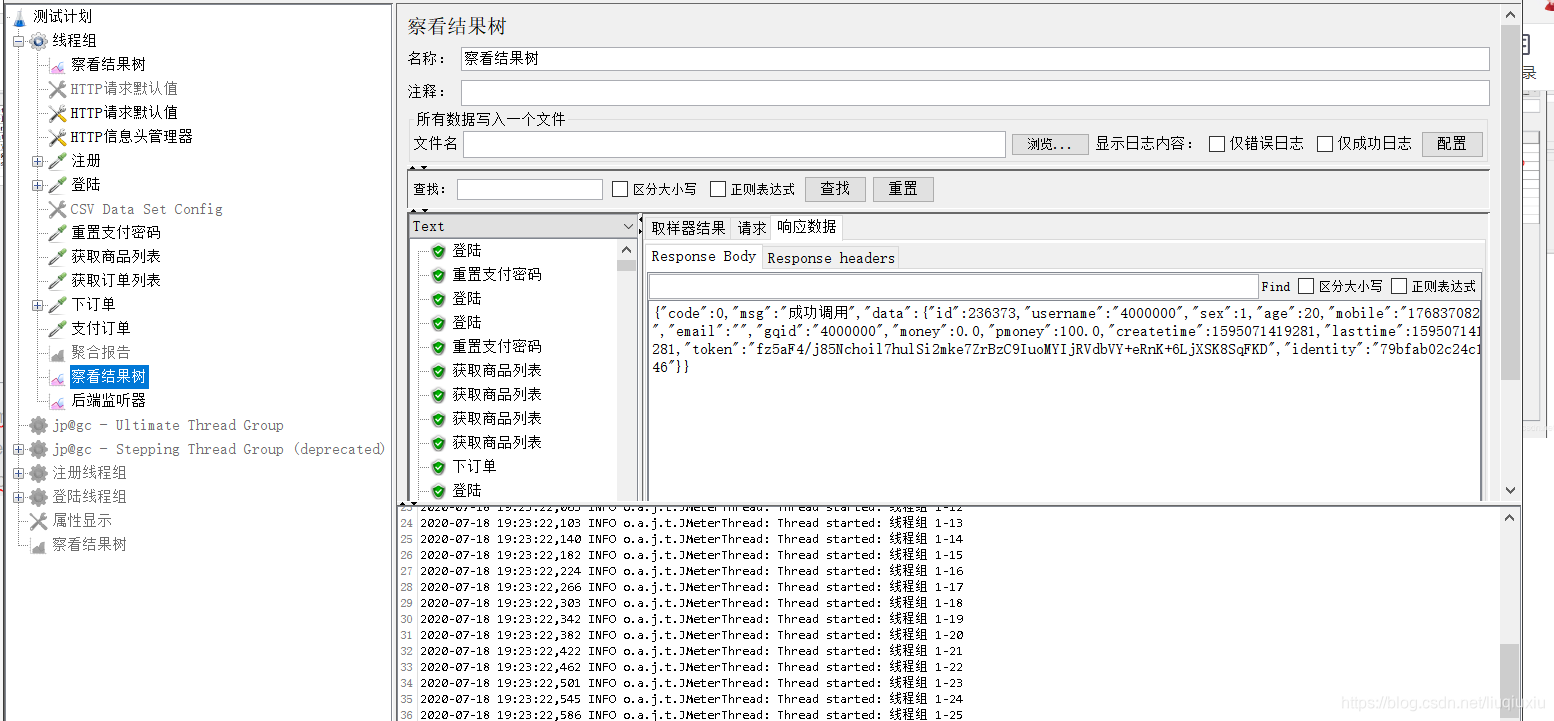Select jp@gc - Ultimate Thread Group icon
This screenshot has height=721, width=1554.
point(38,425)
